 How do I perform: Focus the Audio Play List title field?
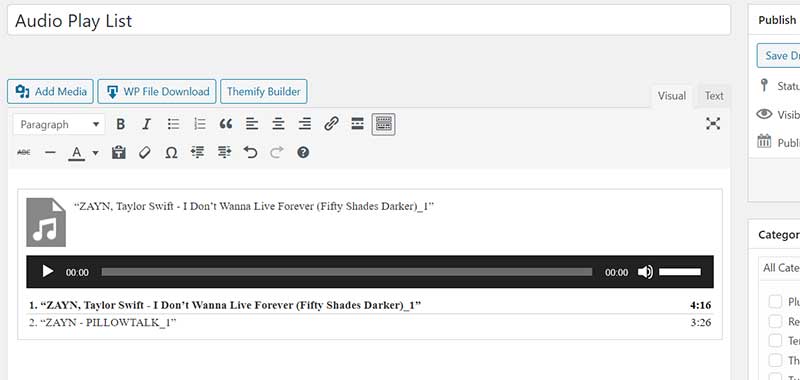tap(369, 20)
